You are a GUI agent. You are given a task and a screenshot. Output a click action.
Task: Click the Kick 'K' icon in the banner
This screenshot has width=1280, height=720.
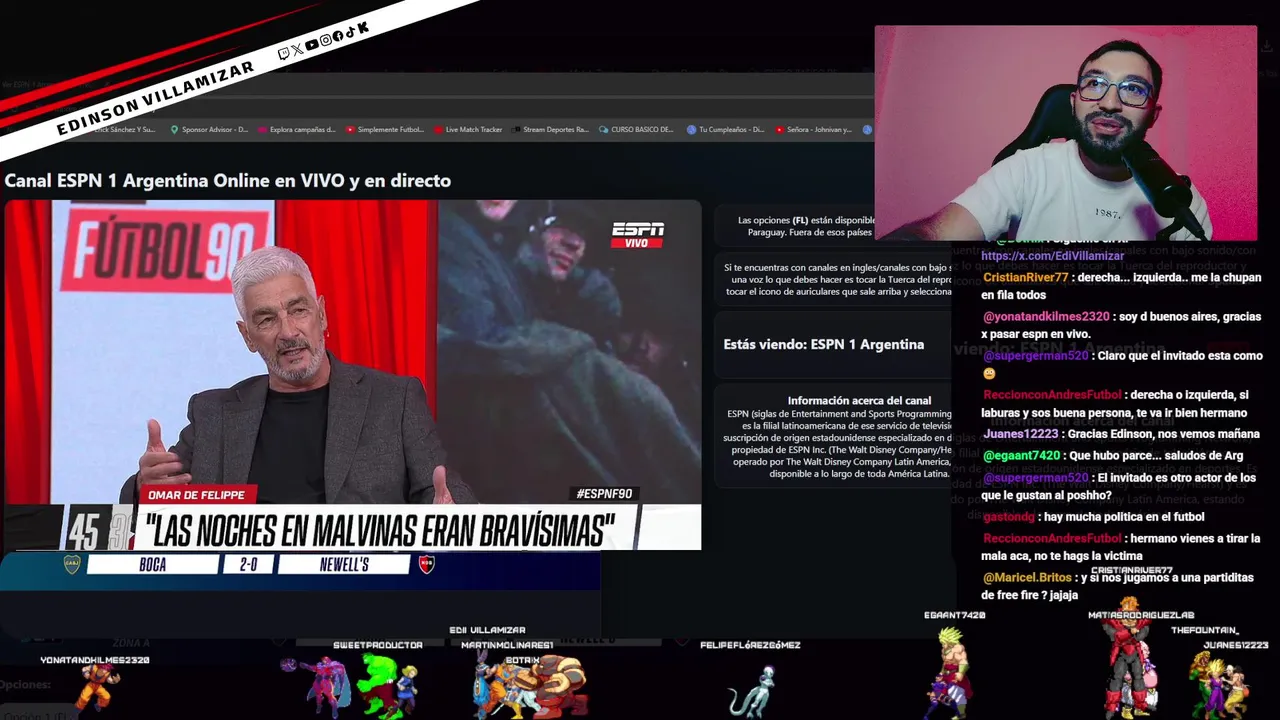click(x=362, y=28)
